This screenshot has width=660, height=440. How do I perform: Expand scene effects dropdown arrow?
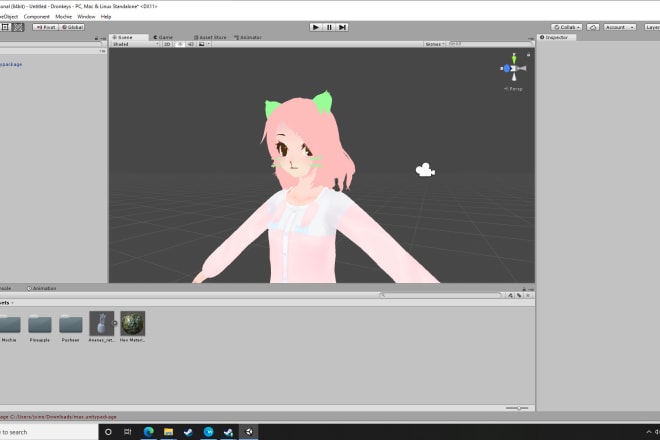point(209,44)
